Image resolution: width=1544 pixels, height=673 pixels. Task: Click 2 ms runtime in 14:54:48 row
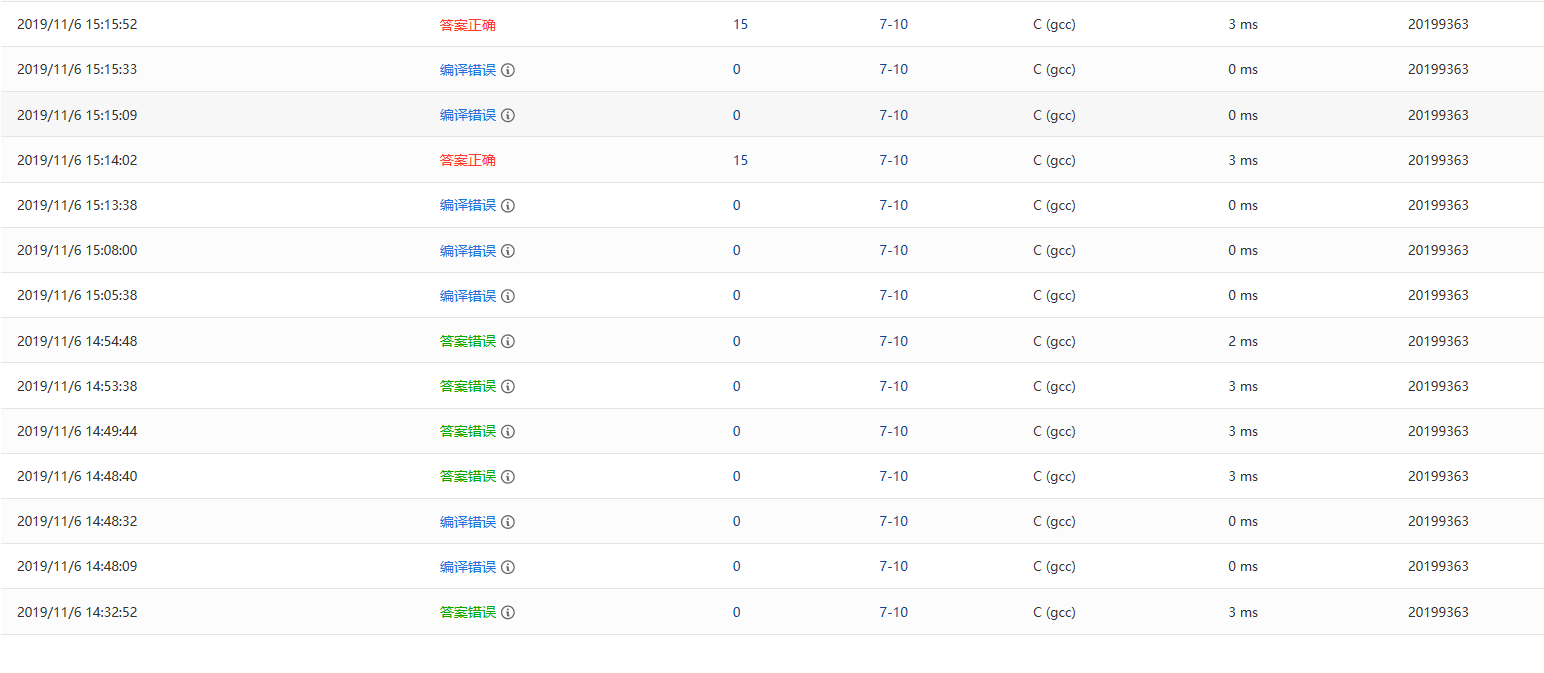1243,341
